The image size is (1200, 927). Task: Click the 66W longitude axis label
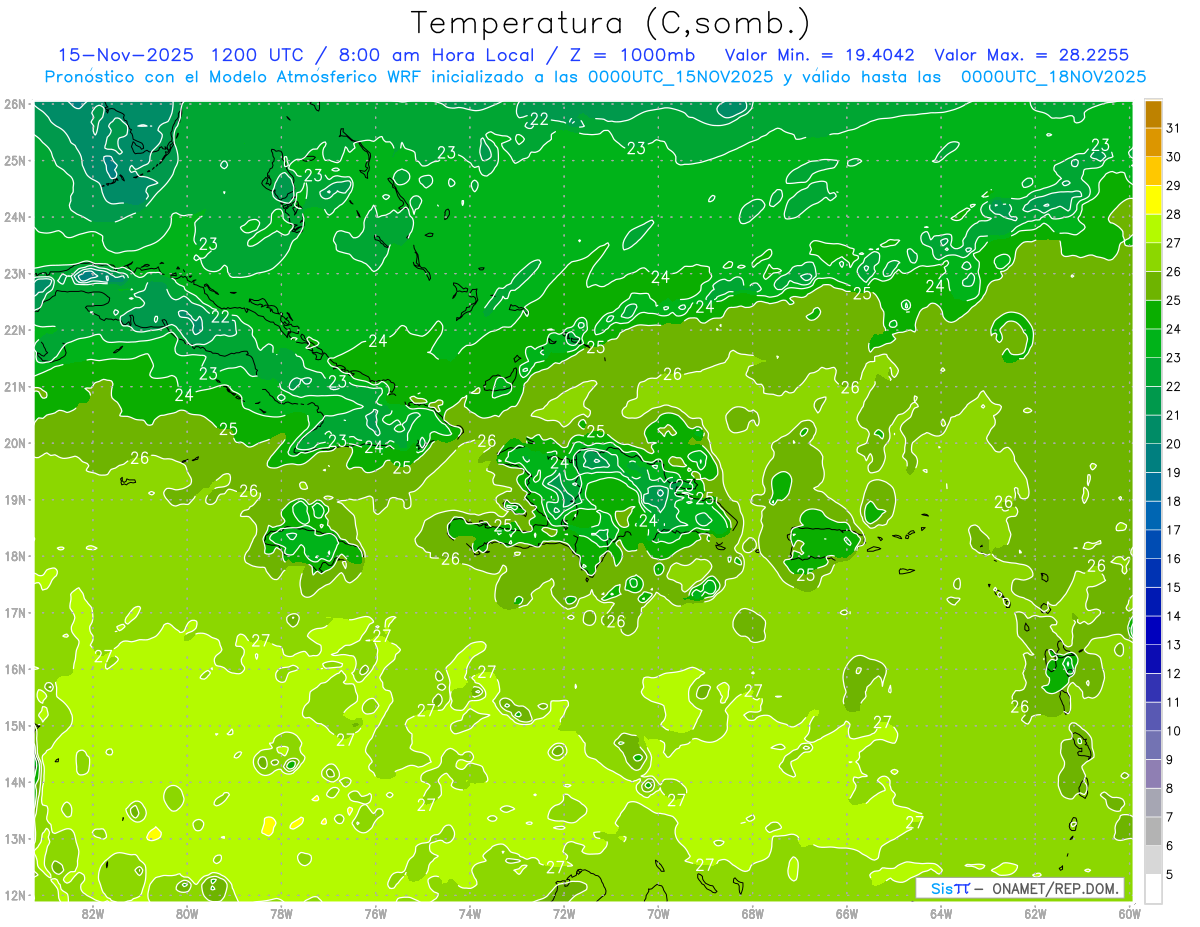(847, 913)
